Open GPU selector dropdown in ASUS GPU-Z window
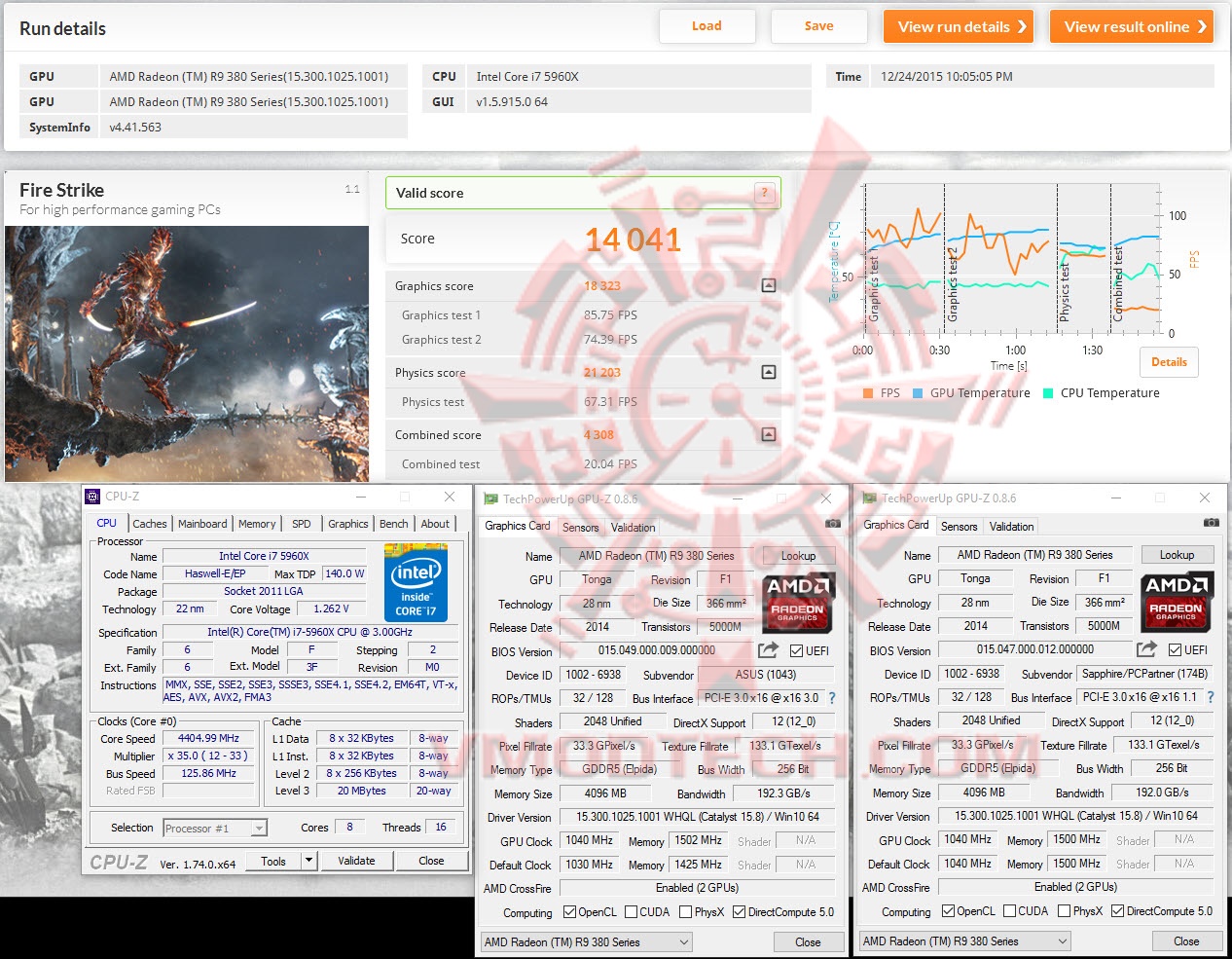This screenshot has height=959, width=1232. tap(587, 942)
